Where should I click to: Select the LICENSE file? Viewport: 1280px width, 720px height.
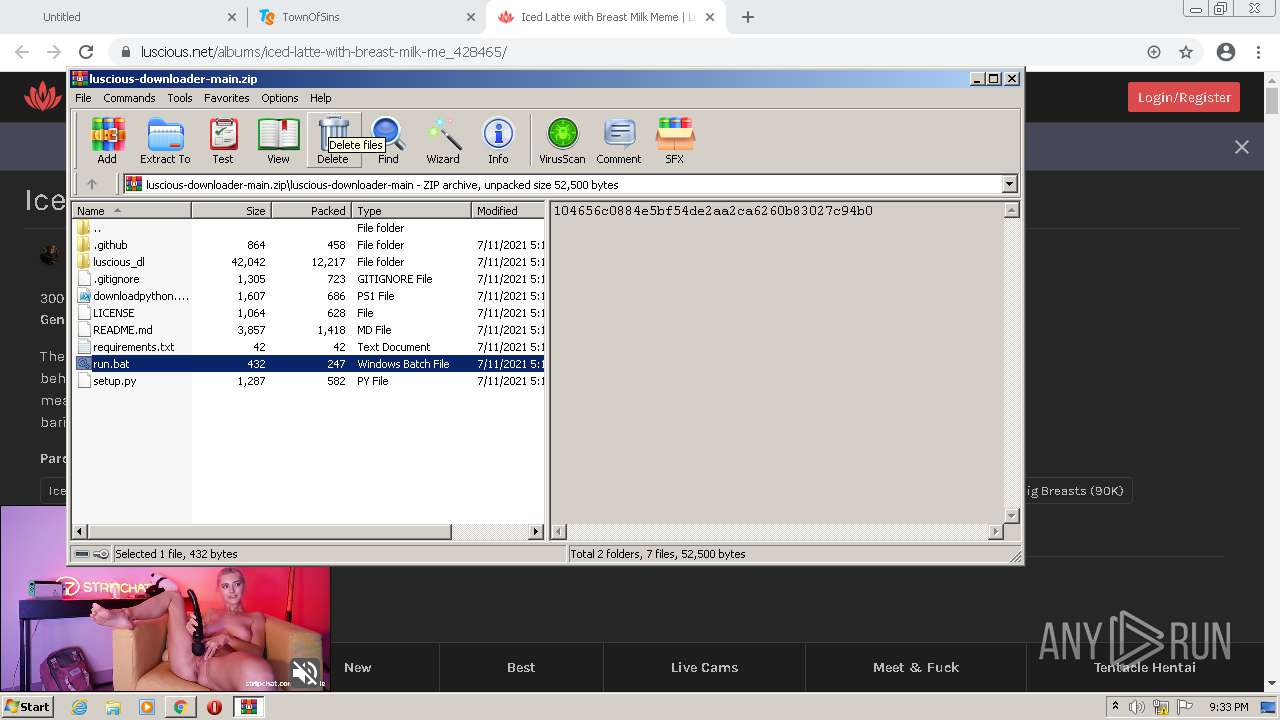point(308,313)
